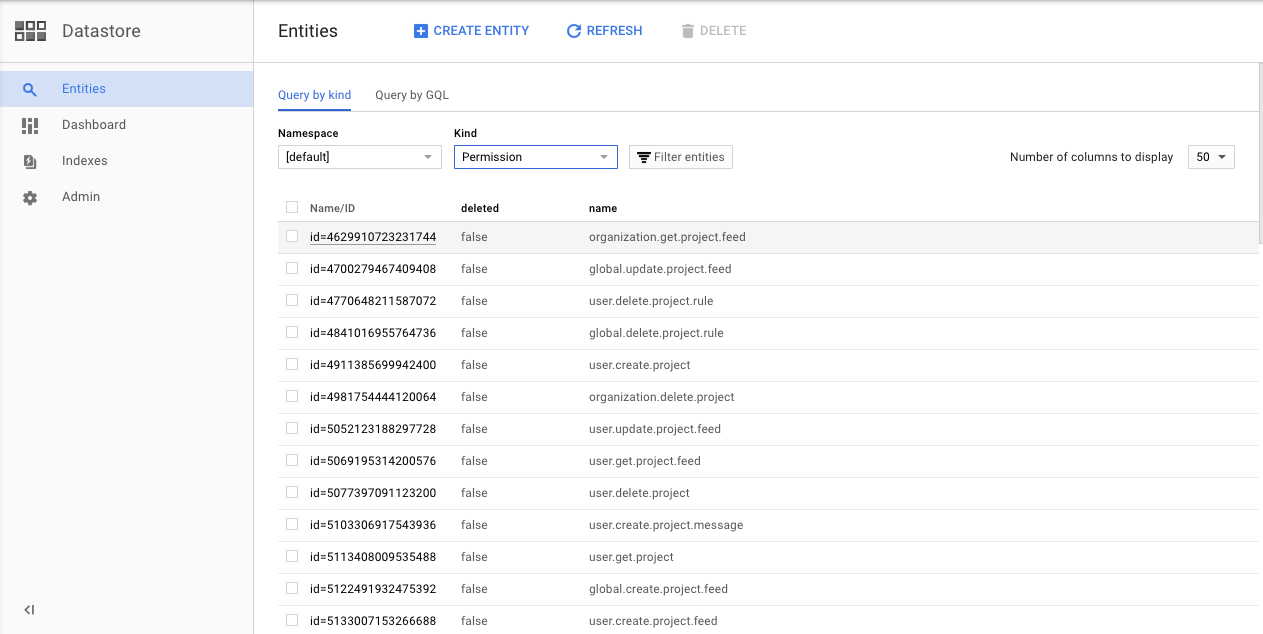Open Entities via the magnifier icon
This screenshot has width=1263, height=634.
pyautogui.click(x=30, y=89)
